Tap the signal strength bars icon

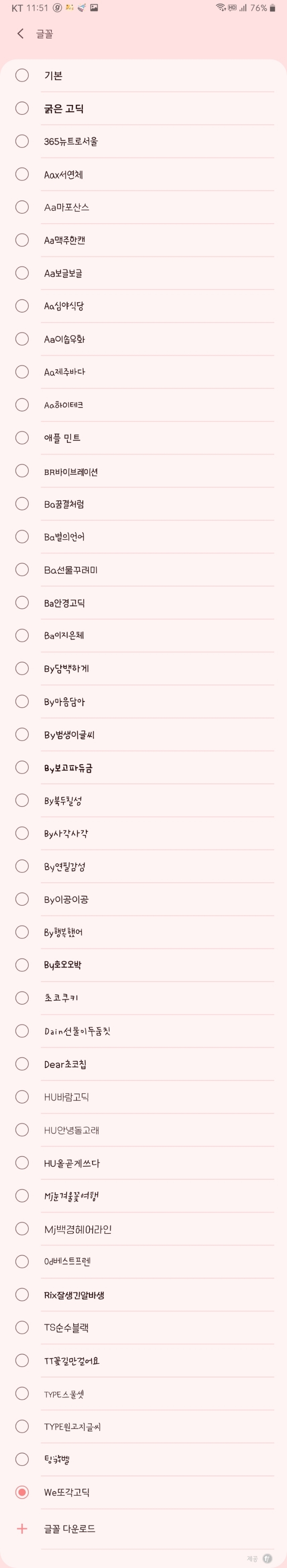243,8
